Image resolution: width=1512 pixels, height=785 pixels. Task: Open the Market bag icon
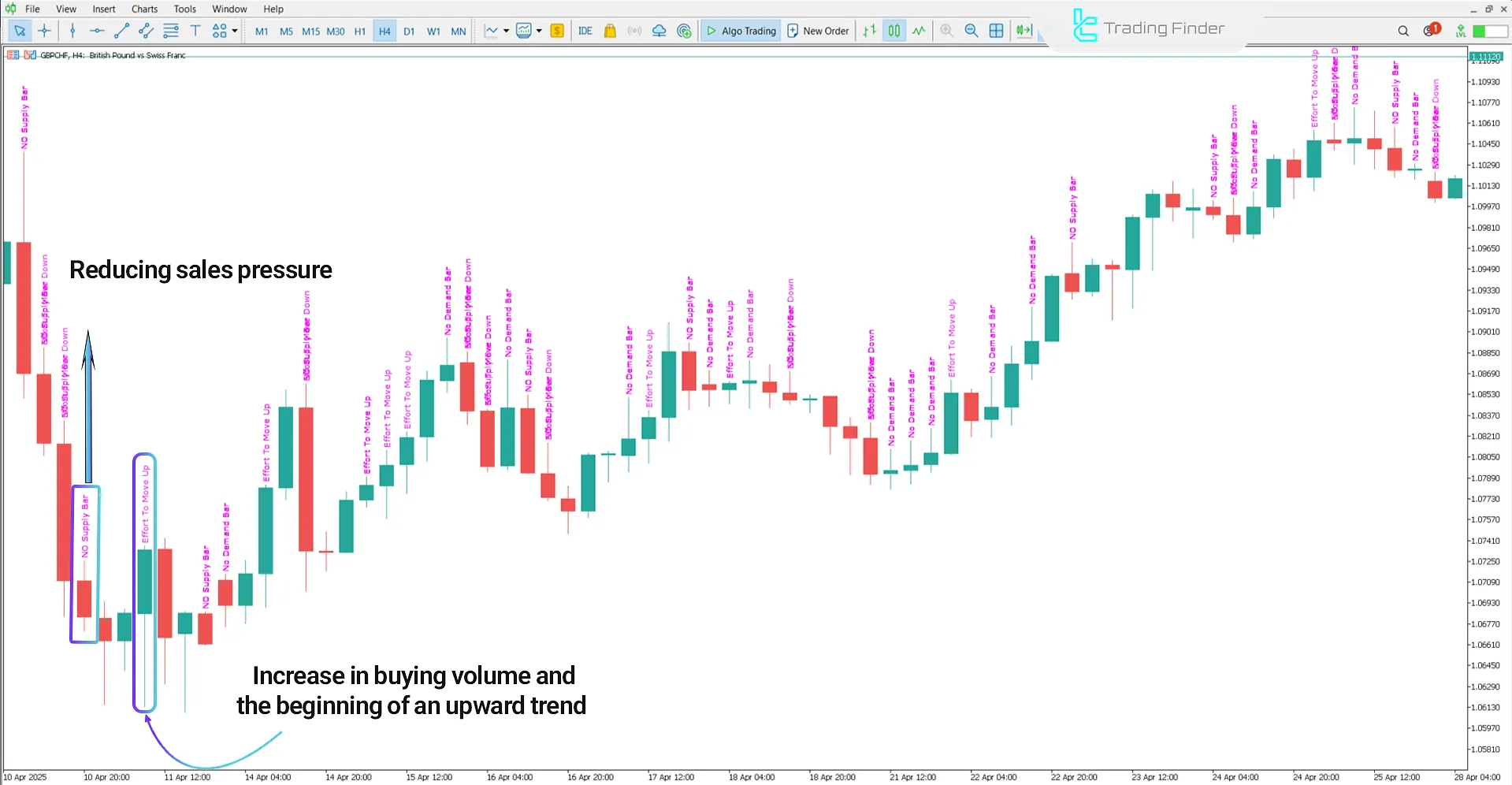[609, 31]
